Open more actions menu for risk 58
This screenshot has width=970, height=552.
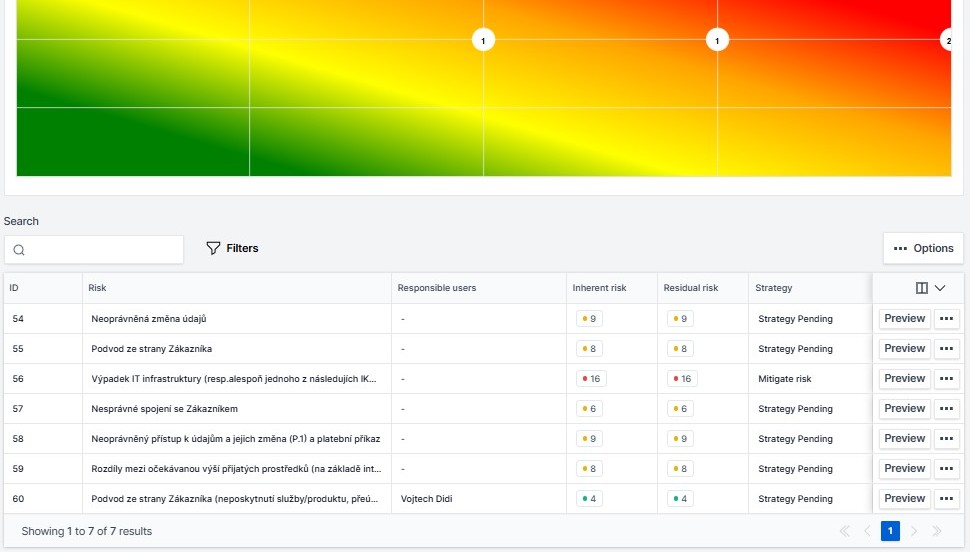point(946,439)
